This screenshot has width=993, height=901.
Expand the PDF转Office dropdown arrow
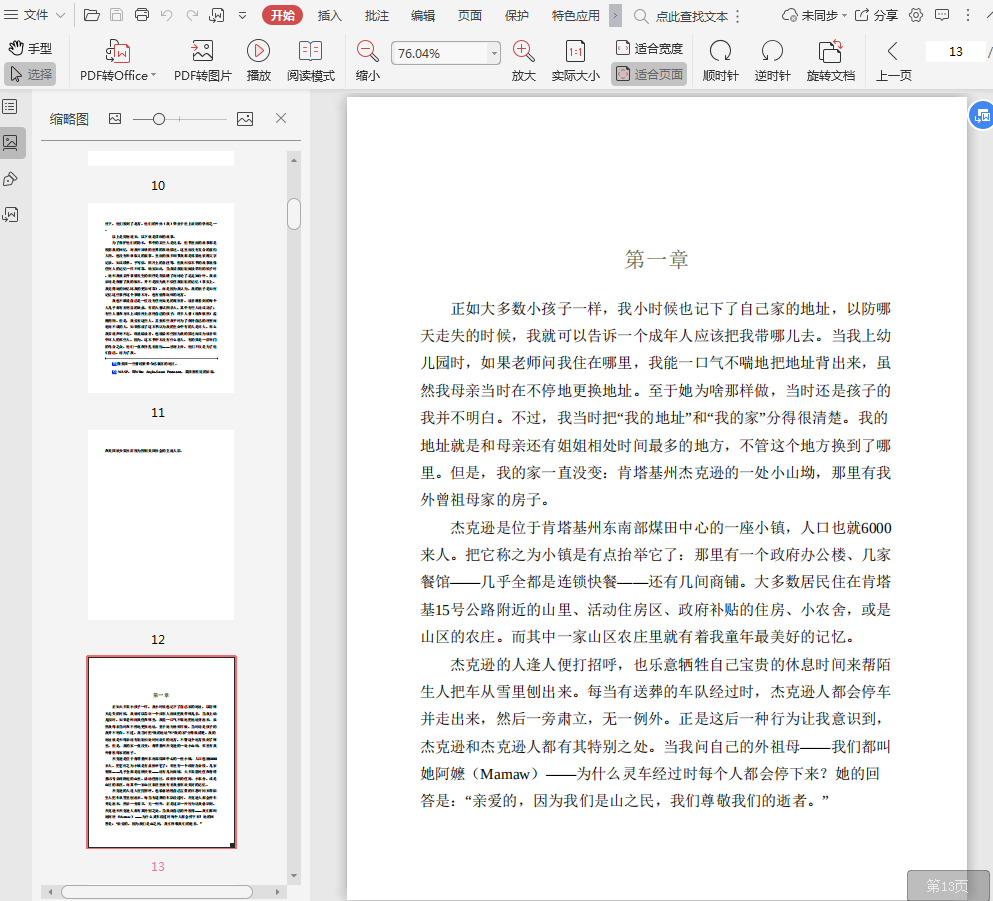(153, 75)
